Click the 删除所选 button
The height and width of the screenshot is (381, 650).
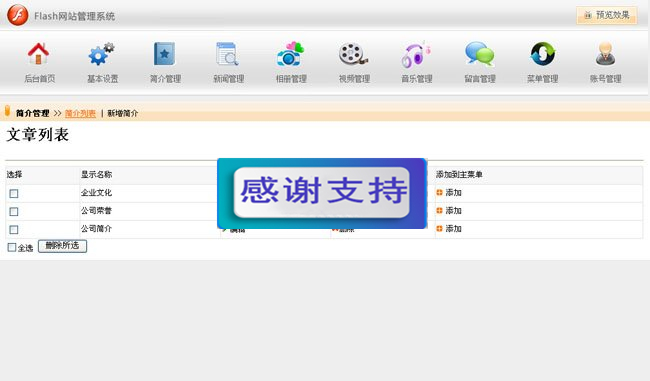click(x=63, y=246)
